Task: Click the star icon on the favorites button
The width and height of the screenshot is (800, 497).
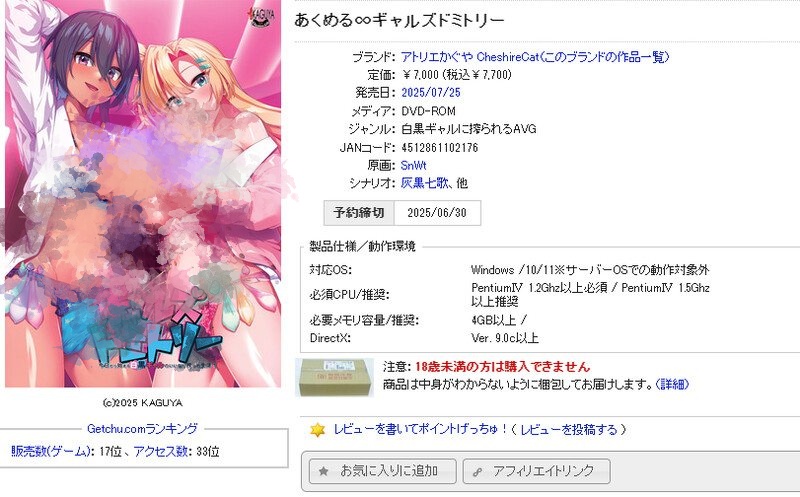Action: tap(323, 471)
